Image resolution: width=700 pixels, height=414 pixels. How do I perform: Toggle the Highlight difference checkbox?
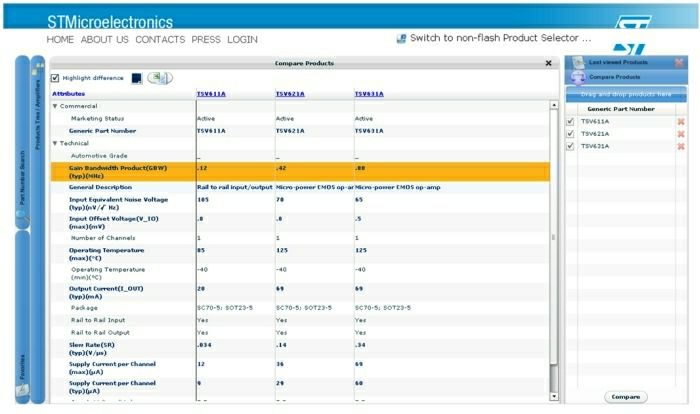pos(55,78)
